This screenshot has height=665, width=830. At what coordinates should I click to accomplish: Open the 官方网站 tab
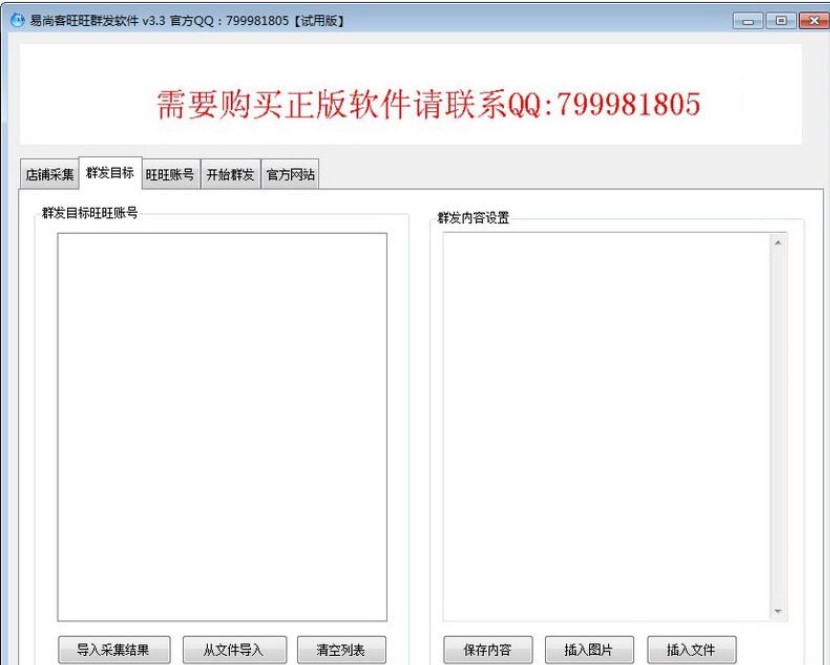[x=290, y=174]
